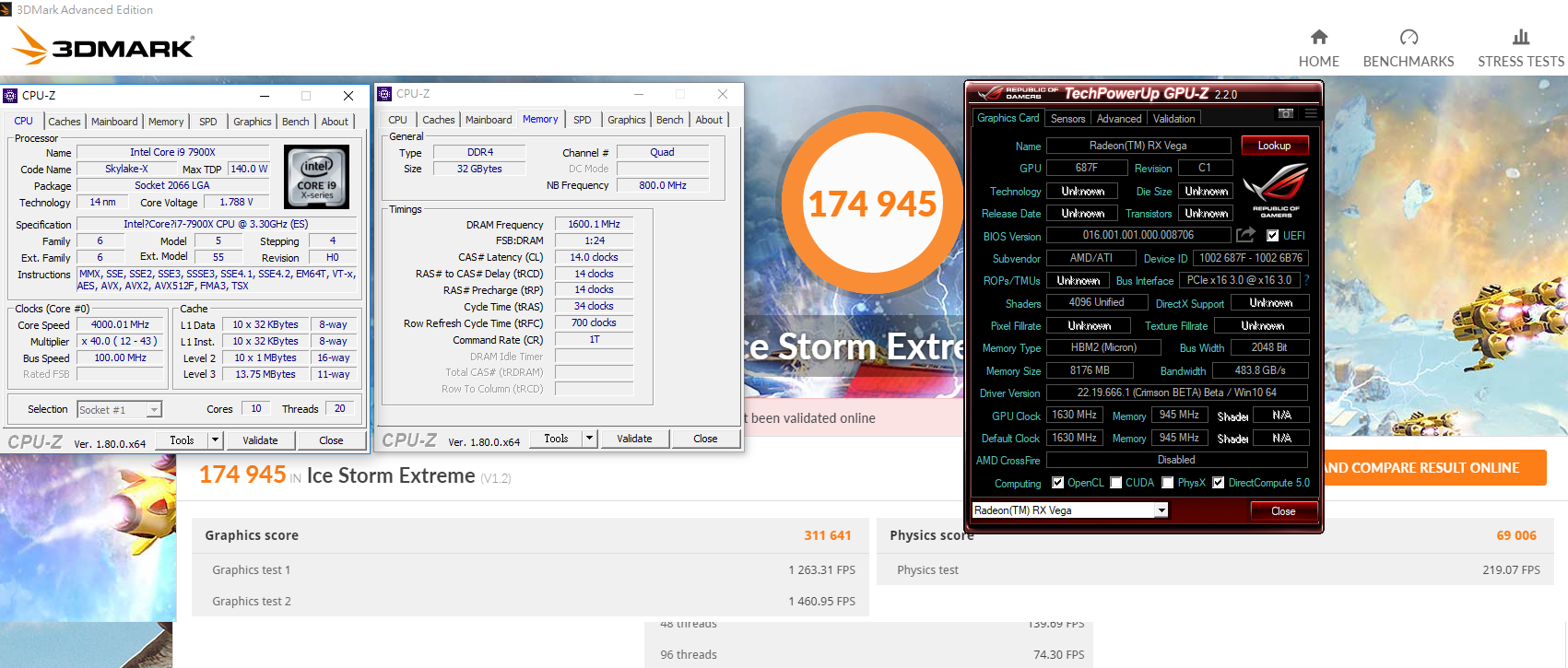Viewport: 1568px width, 668px height.
Task: Click the Physics score 69 006 value
Action: pos(1516,535)
